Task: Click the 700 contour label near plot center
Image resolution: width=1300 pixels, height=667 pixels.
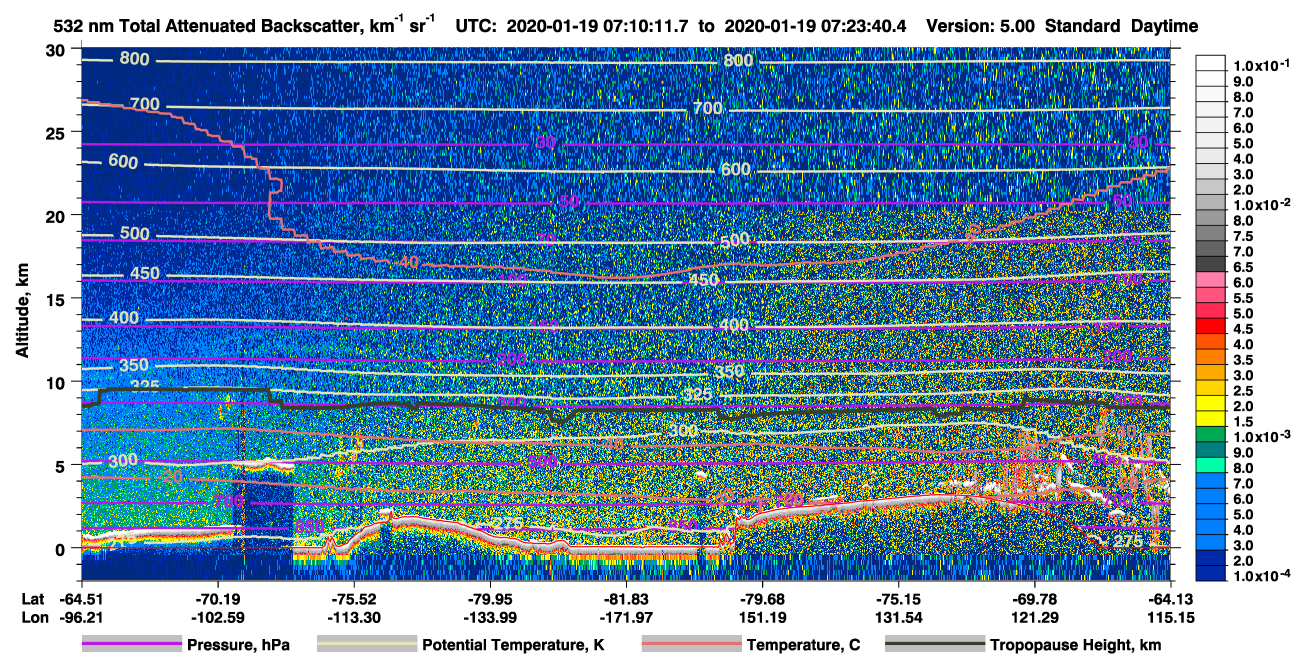Action: pos(707,108)
